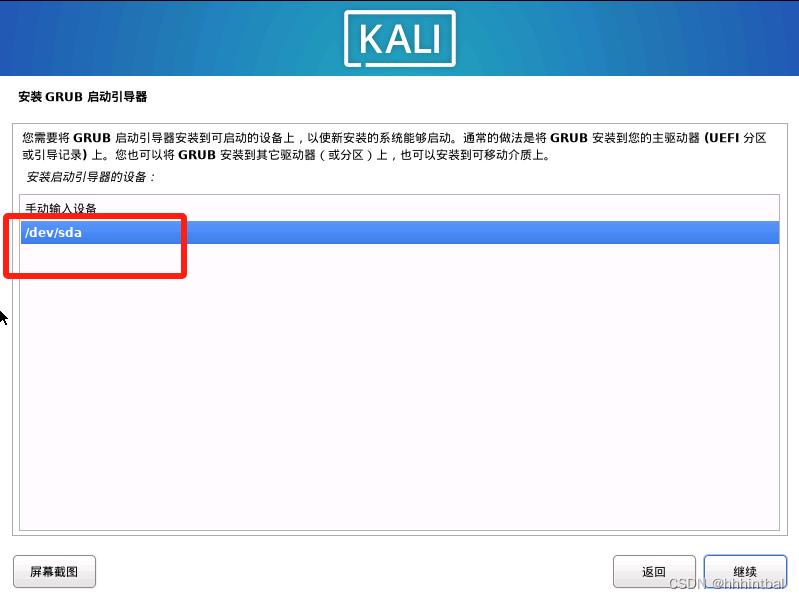The image size is (799, 599).
Task: Go back with the 返回 button
Action: click(654, 571)
